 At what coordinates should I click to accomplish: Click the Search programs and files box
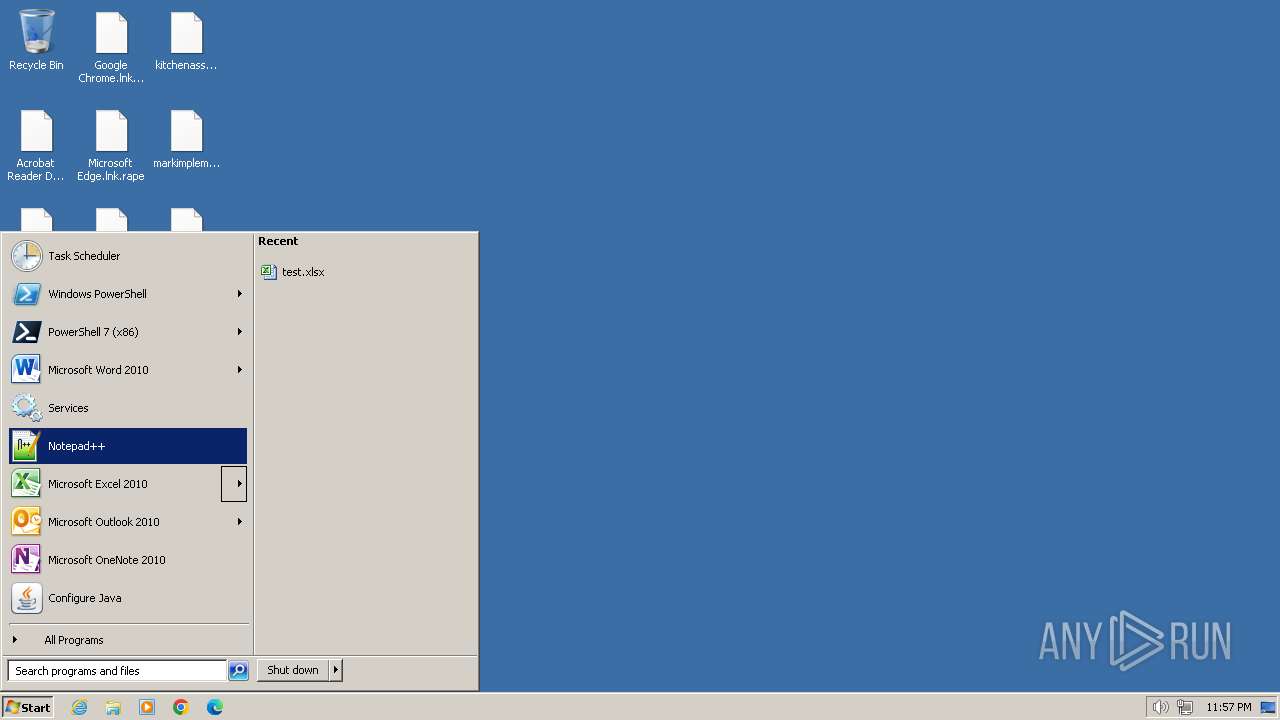tap(117, 671)
